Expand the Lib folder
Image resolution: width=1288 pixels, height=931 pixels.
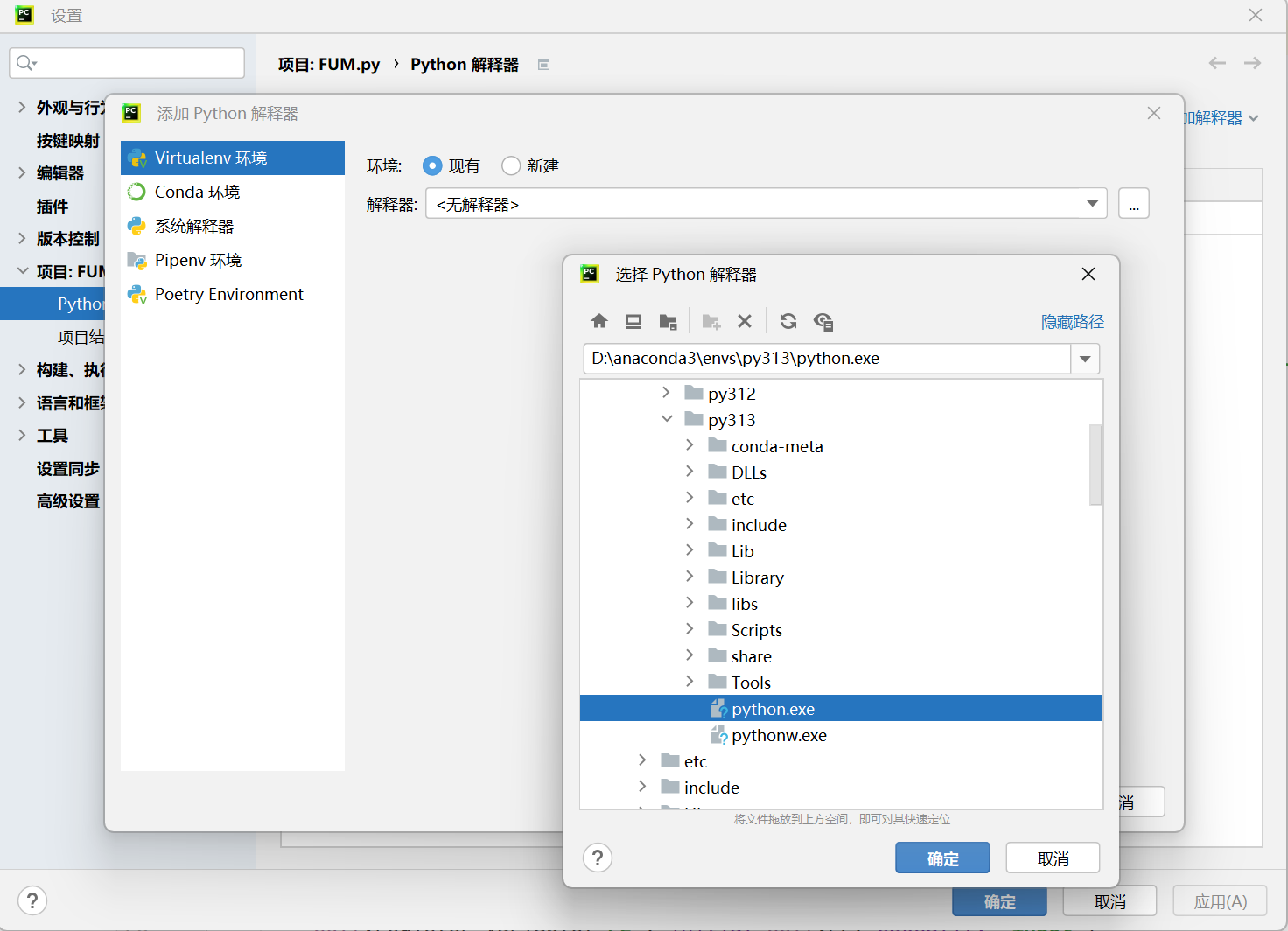pyautogui.click(x=689, y=550)
